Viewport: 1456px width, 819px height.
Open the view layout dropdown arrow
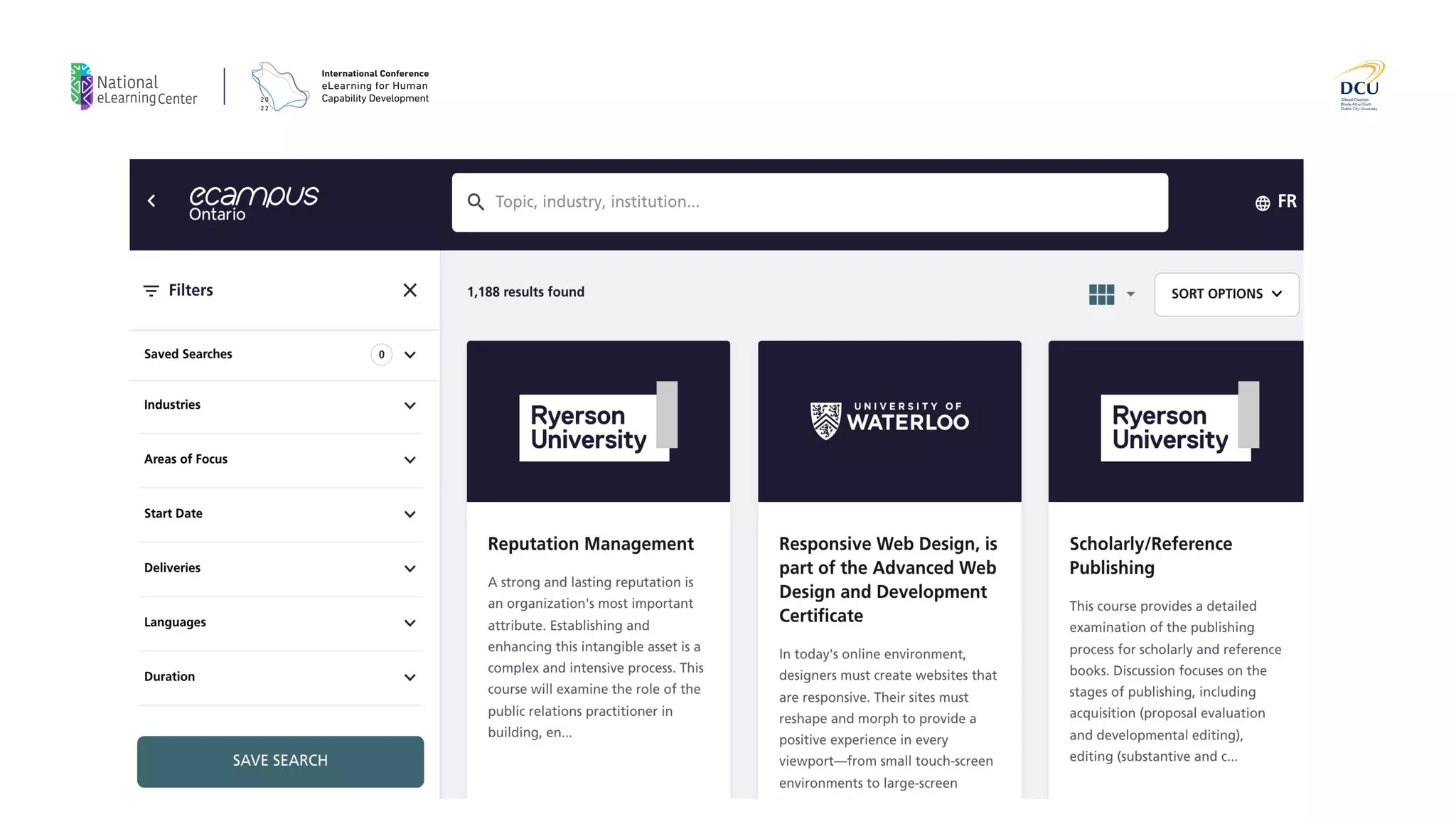tap(1130, 294)
